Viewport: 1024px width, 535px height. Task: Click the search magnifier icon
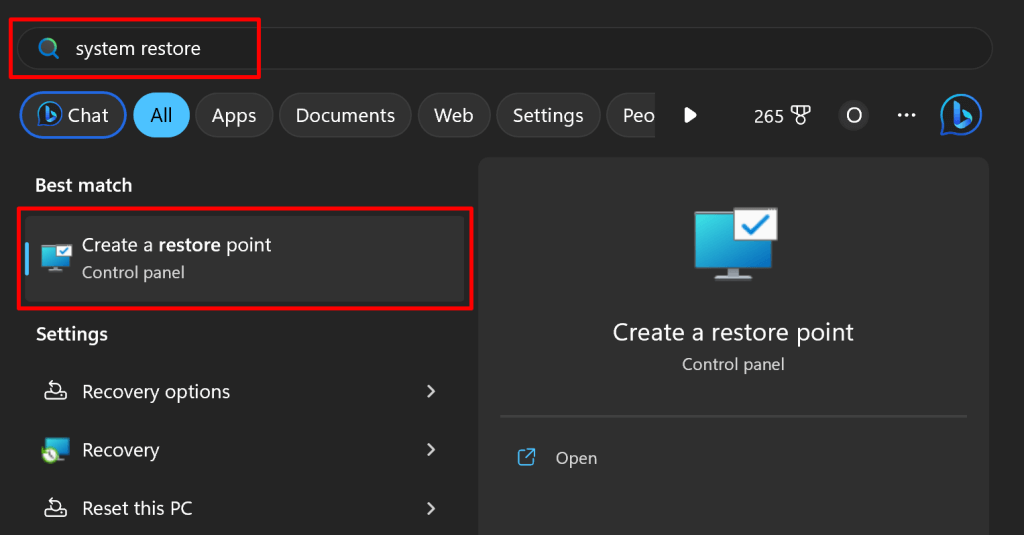click(x=48, y=48)
